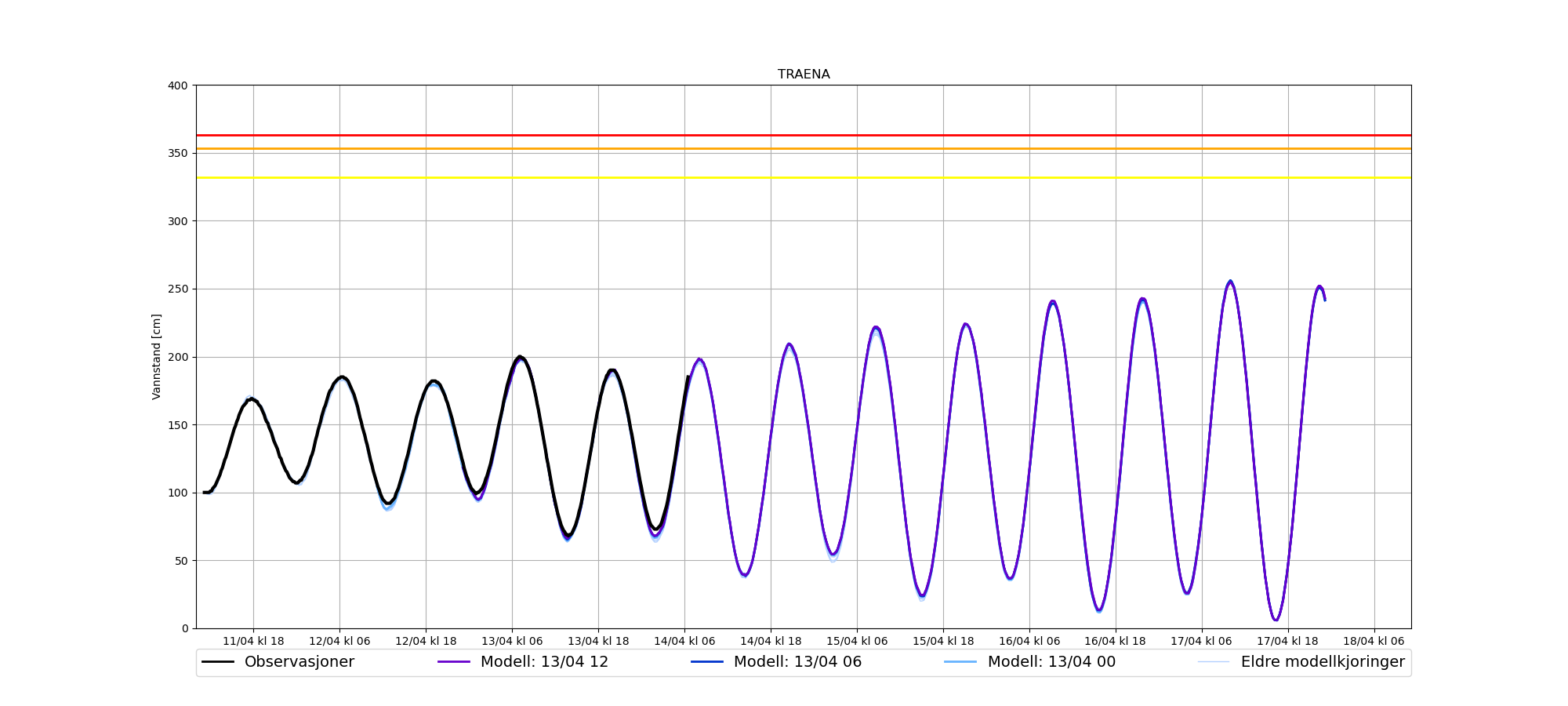Screen dimensions: 1568x706
Task: Select the 'Eldre modellkjoringer' legend text
Action: pos(1323,662)
